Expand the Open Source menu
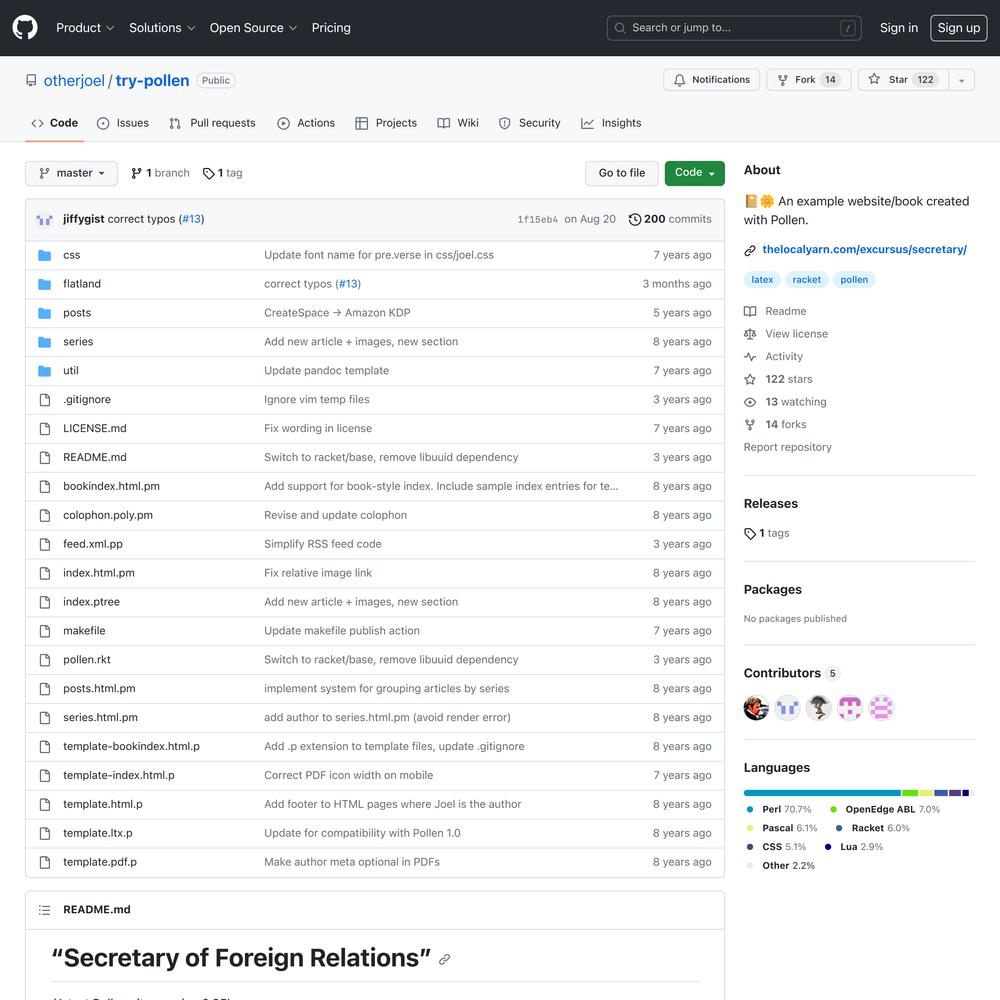 coord(253,27)
